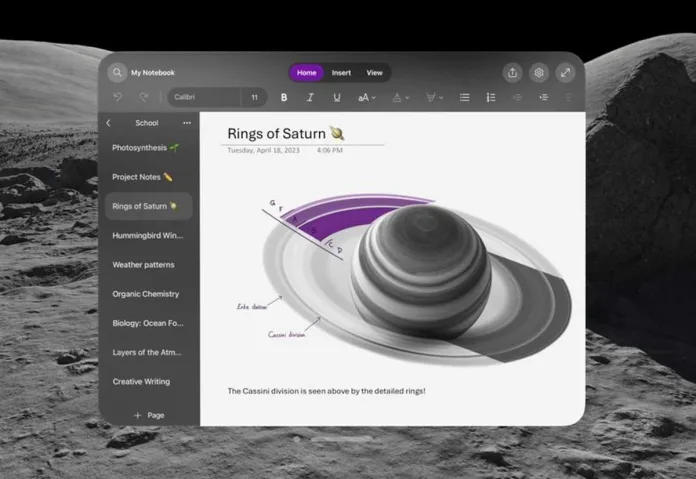Select Rings of Saturn in the page list
This screenshot has height=479, width=696.
pyautogui.click(x=149, y=206)
